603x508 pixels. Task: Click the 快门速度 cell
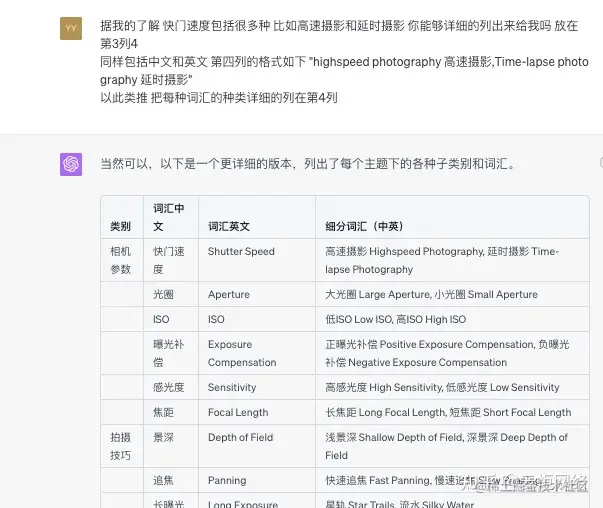tap(171, 260)
